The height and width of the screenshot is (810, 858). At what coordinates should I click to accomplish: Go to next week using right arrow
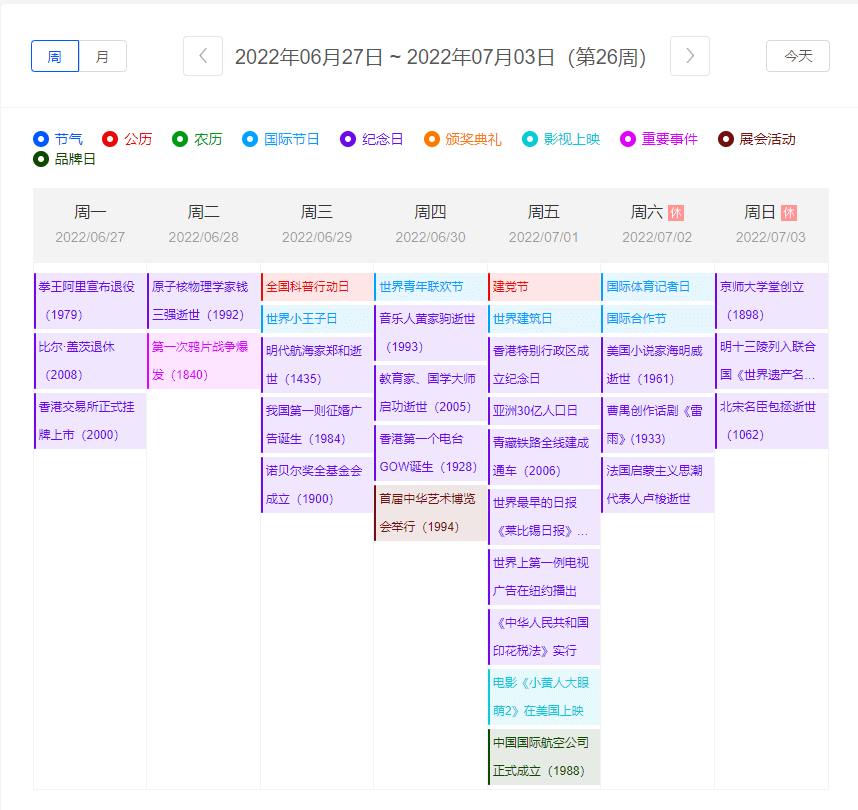690,56
